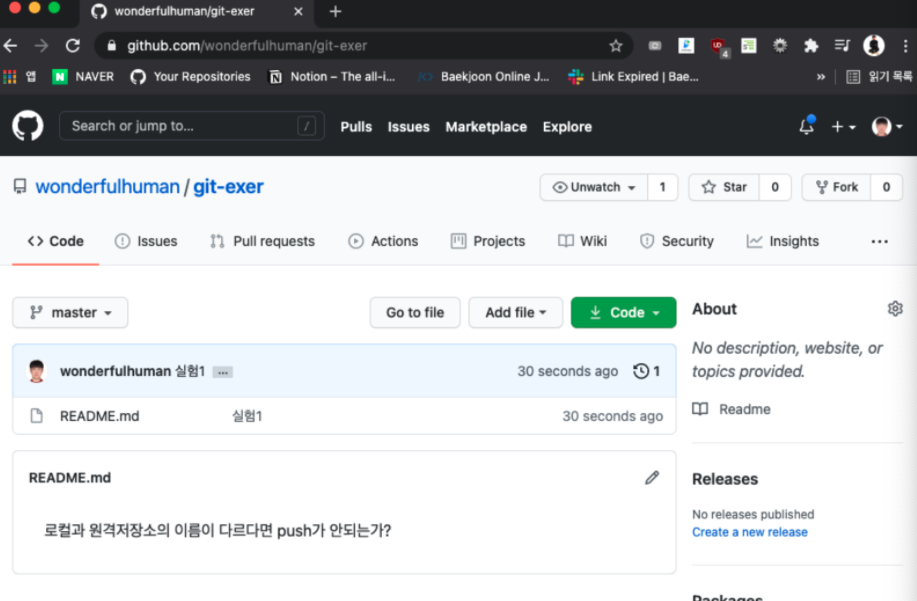Screen dimensions: 917x601
Task: Click the file icon beside README.md
Action: 36,416
